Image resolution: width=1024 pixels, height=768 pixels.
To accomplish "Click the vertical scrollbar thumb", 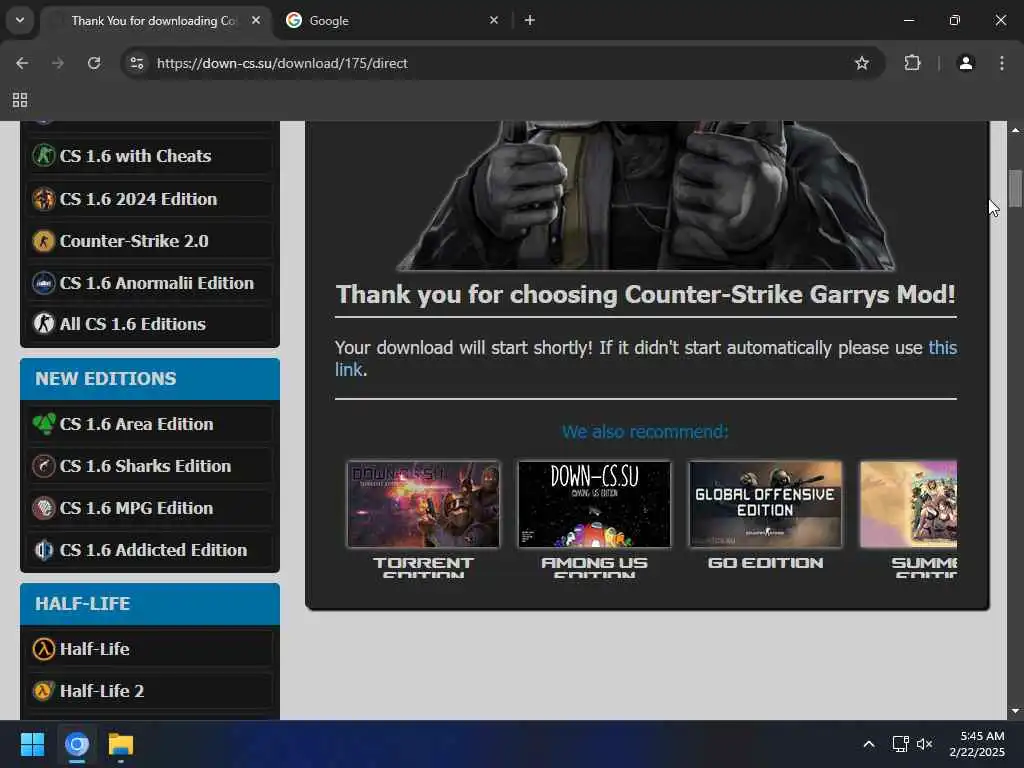I will point(1015,188).
